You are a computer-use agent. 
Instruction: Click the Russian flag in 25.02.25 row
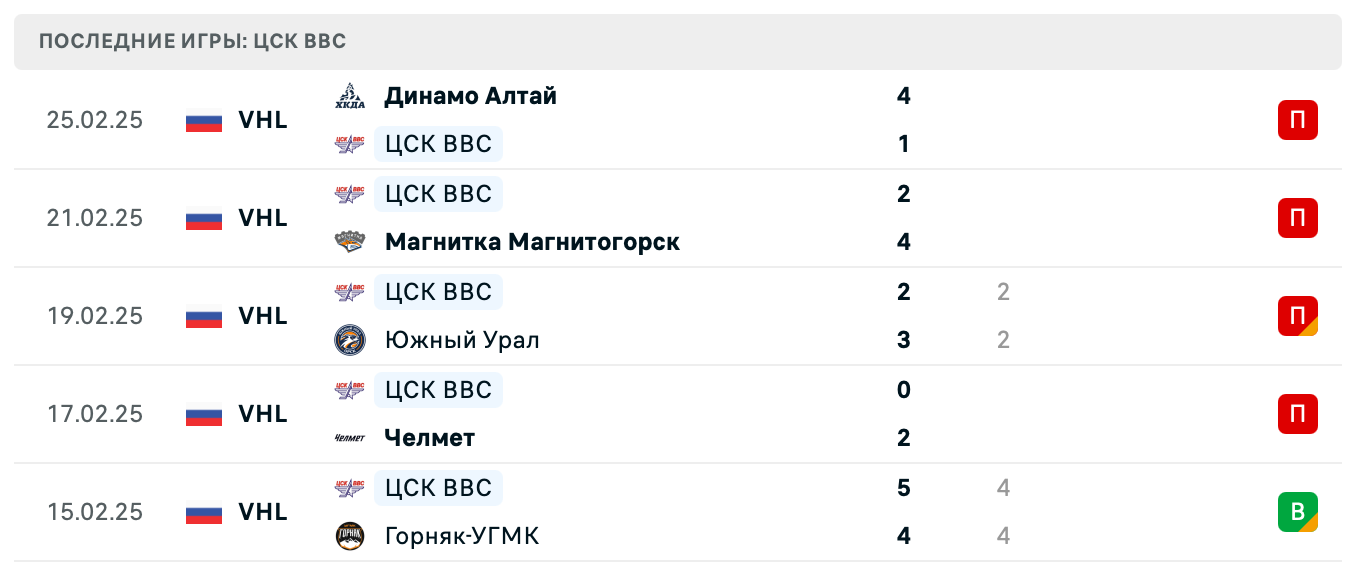pyautogui.click(x=204, y=120)
